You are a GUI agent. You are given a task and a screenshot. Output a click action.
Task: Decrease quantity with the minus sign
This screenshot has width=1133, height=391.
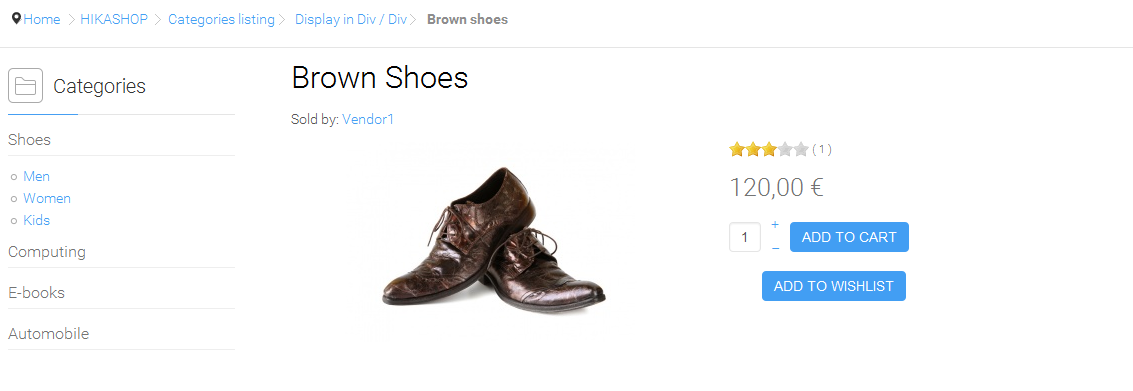tap(775, 249)
